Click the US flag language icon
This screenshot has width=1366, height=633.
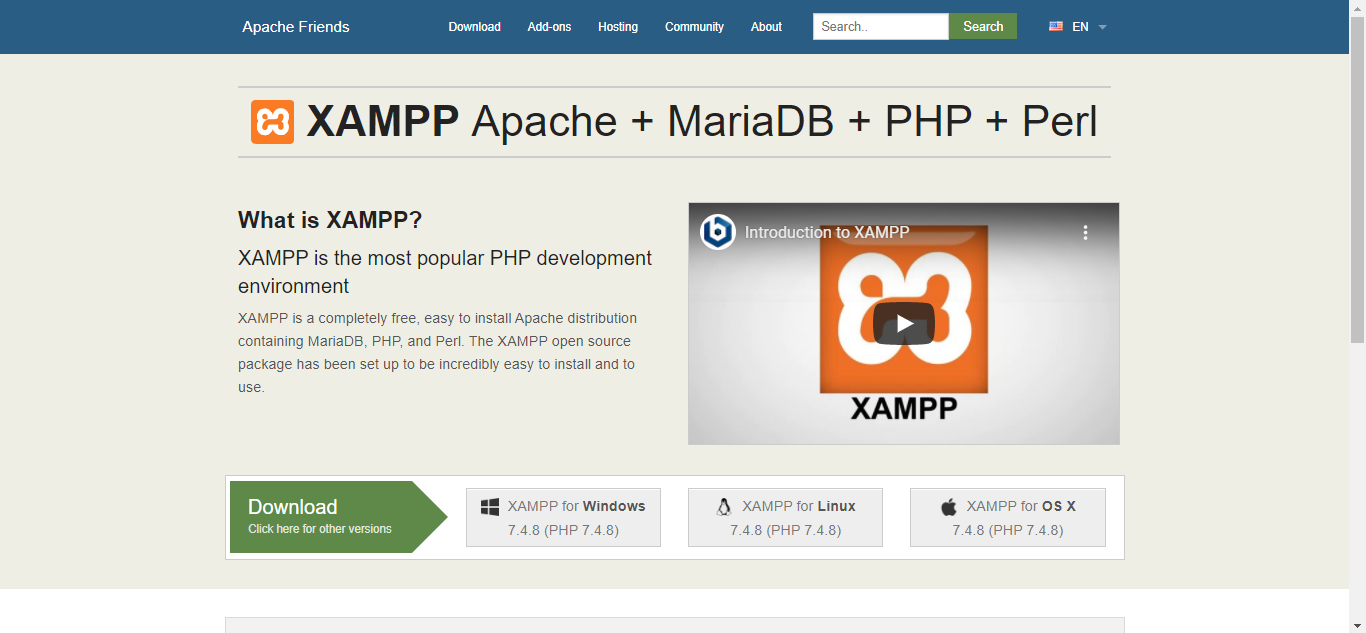(x=1056, y=27)
